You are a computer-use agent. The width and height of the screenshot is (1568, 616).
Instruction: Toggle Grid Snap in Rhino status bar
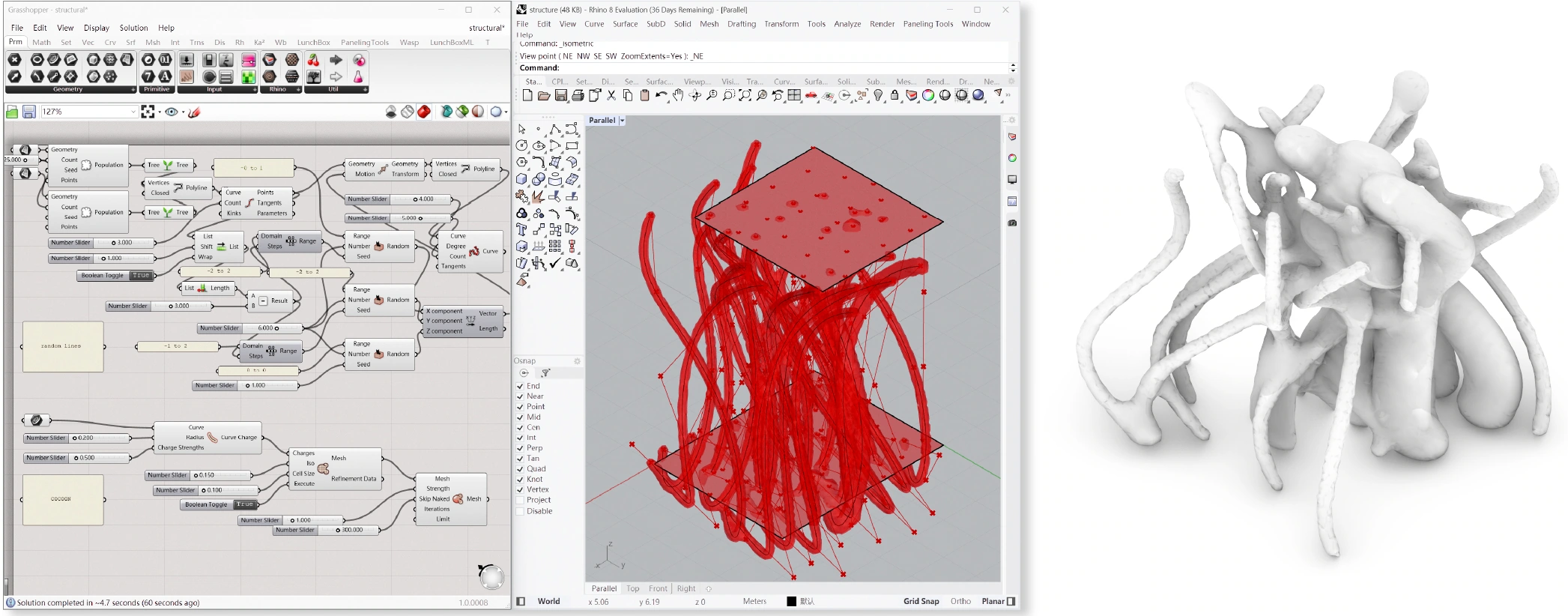click(x=921, y=601)
